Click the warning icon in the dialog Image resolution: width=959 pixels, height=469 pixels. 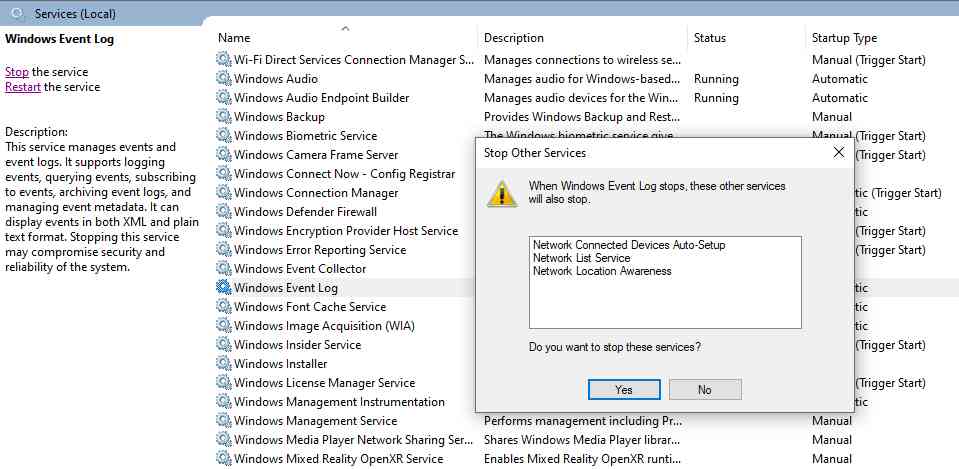click(x=501, y=193)
